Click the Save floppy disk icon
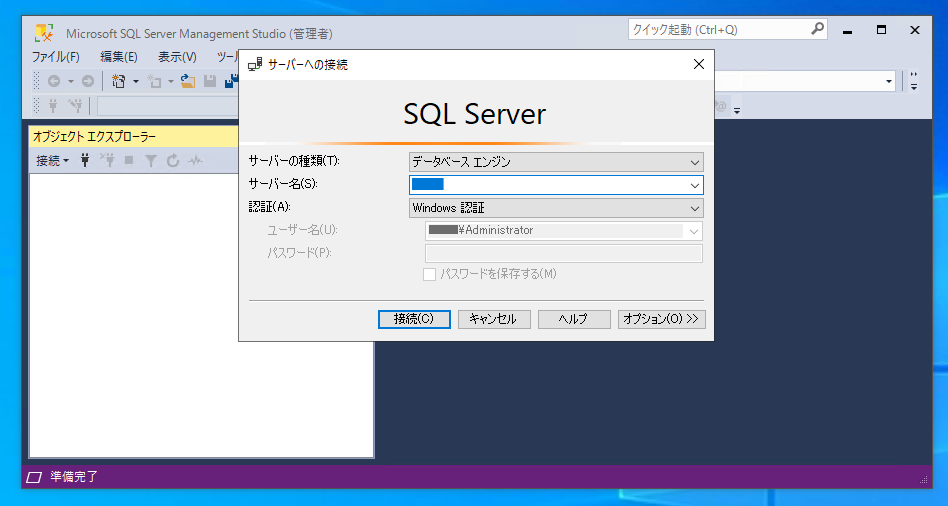Viewport: 948px width, 506px height. tap(210, 81)
